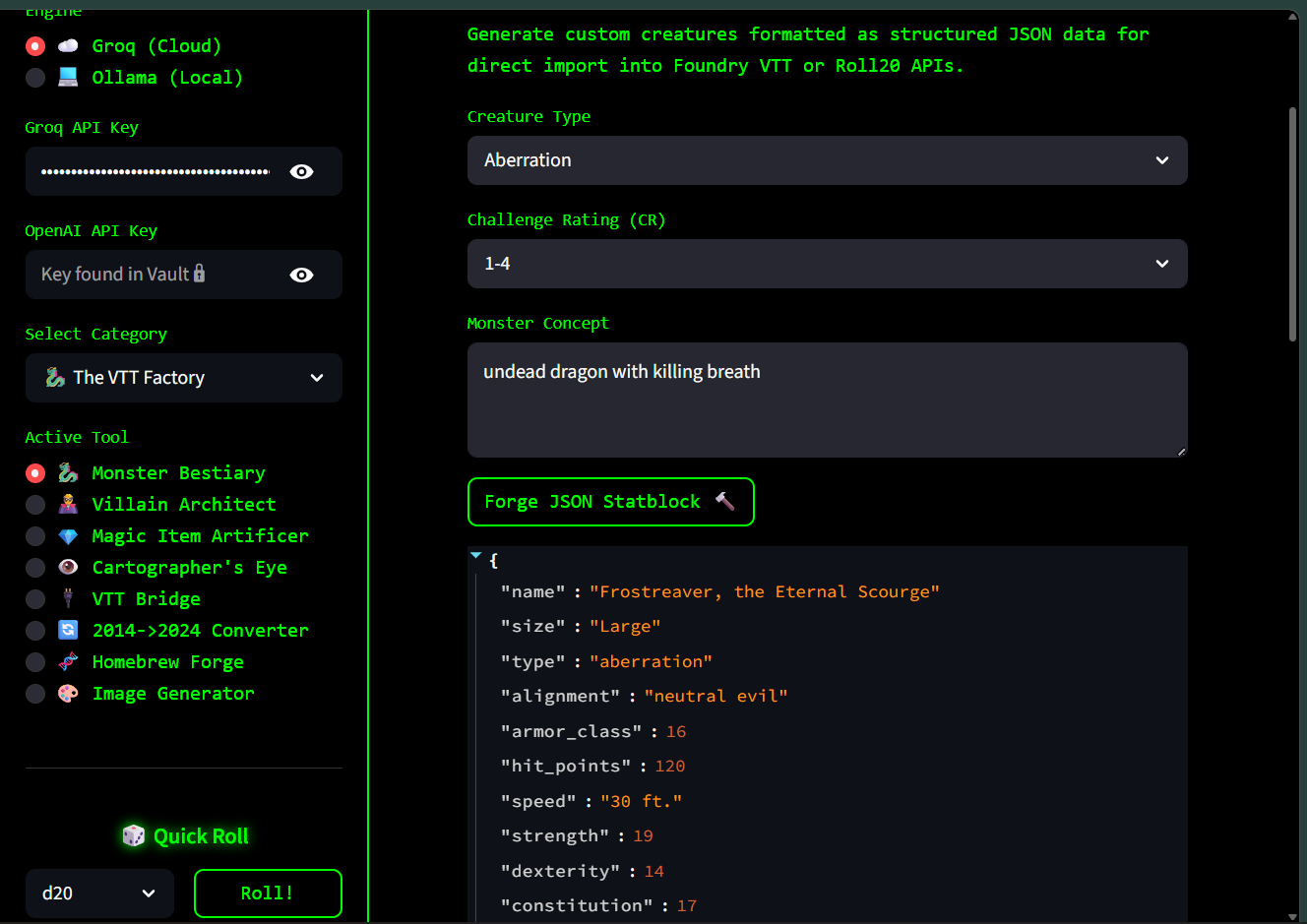The height and width of the screenshot is (924, 1307).
Task: Click the Active Tool label
Action: [x=77, y=437]
